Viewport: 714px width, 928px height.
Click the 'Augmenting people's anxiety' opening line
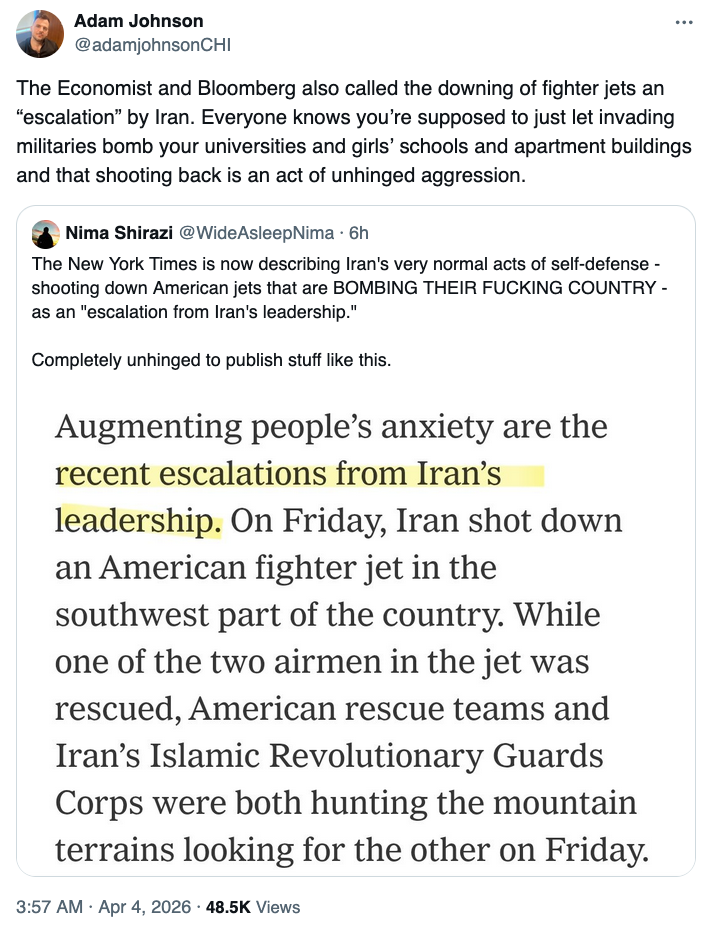tap(331, 427)
